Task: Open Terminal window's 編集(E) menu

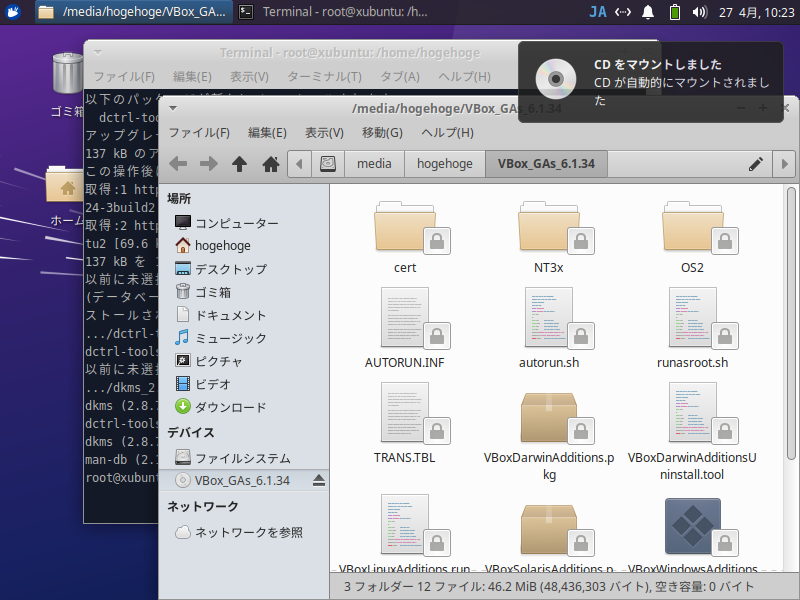Action: [x=192, y=77]
